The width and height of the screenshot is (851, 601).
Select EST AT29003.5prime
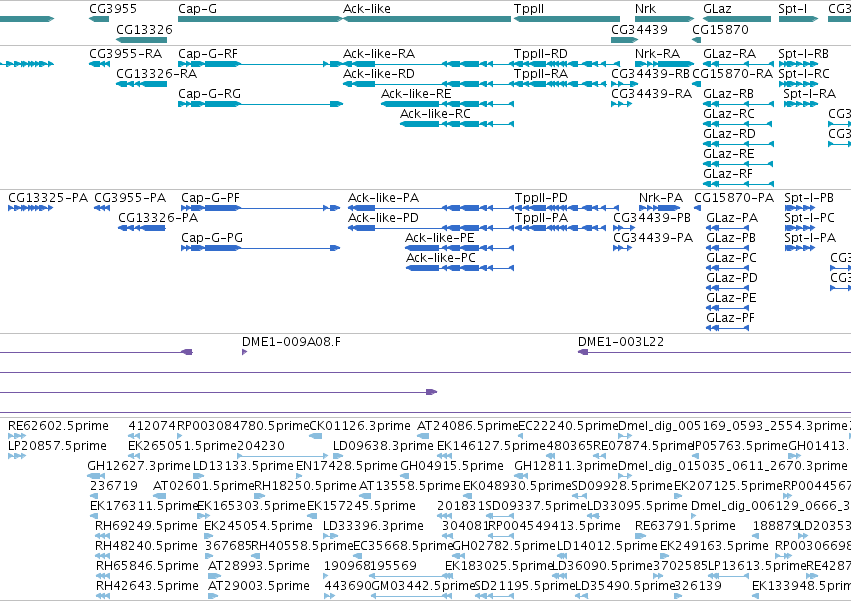(259, 586)
